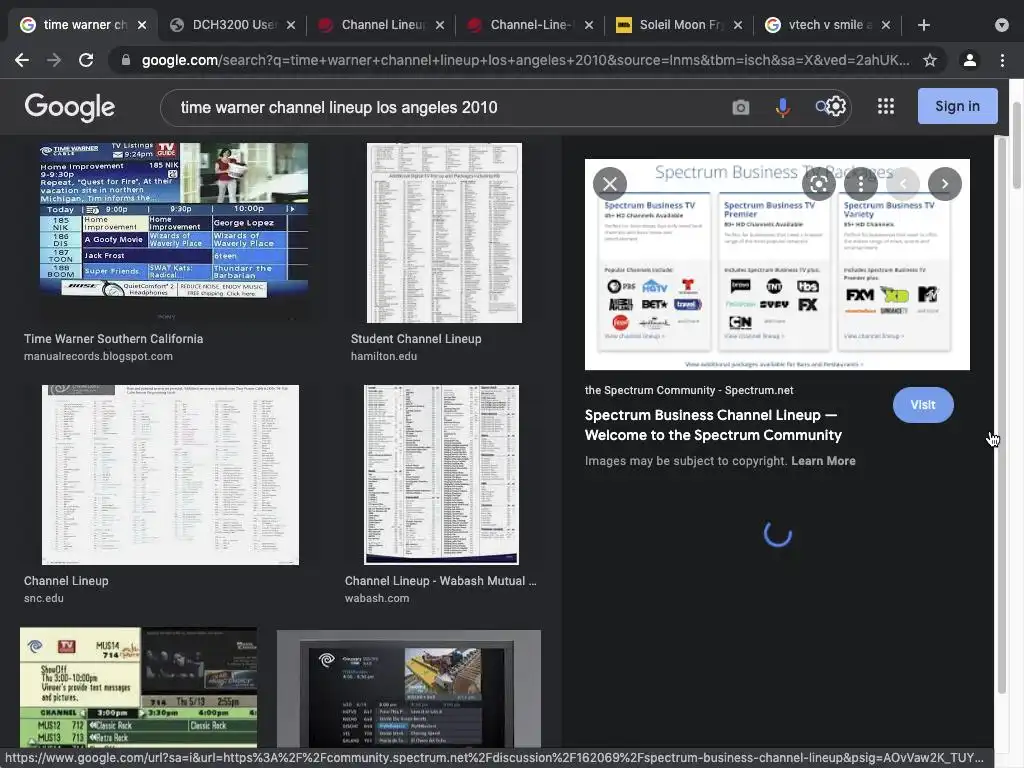Click the snc.edu source text
Screen dimensions: 1024x768
pos(44,598)
